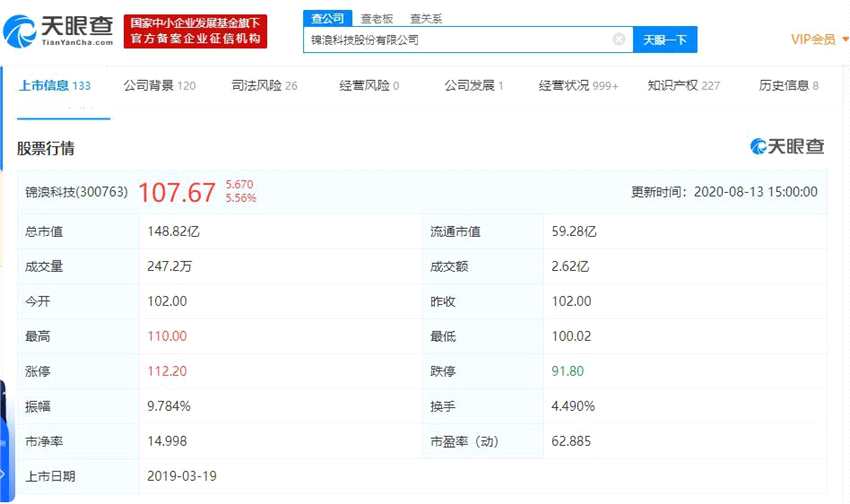Click the 上市日期 value 2019-03-19
850x504 pixels.
(x=182, y=476)
